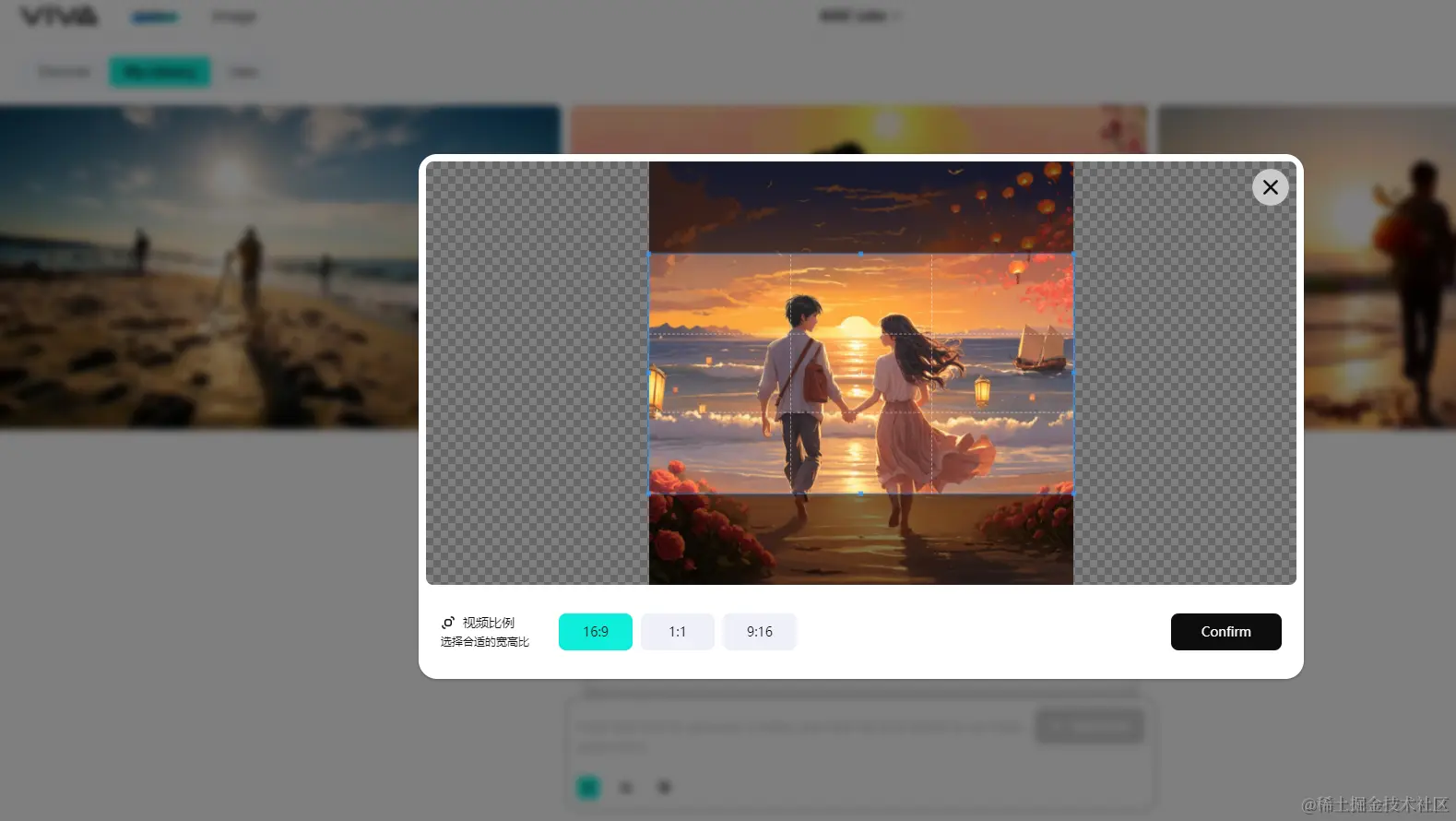Image resolution: width=1456 pixels, height=821 pixels.
Task: Select the 9:16 aspect ratio
Action: tap(760, 632)
